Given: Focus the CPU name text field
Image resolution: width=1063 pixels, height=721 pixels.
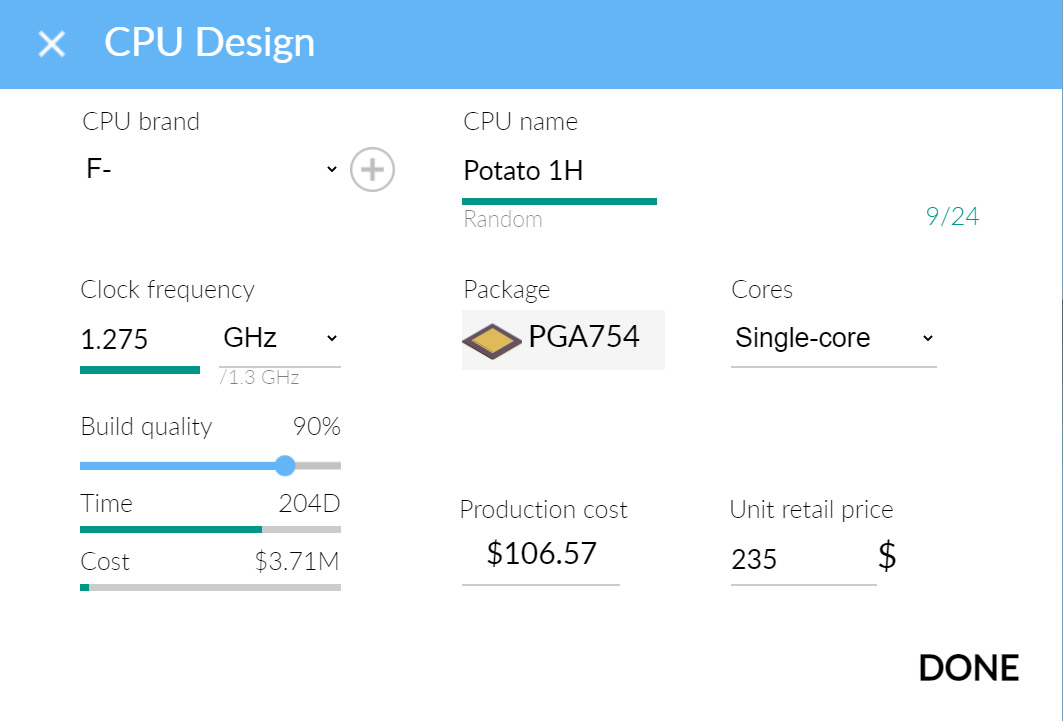Looking at the screenshot, I should point(558,171).
